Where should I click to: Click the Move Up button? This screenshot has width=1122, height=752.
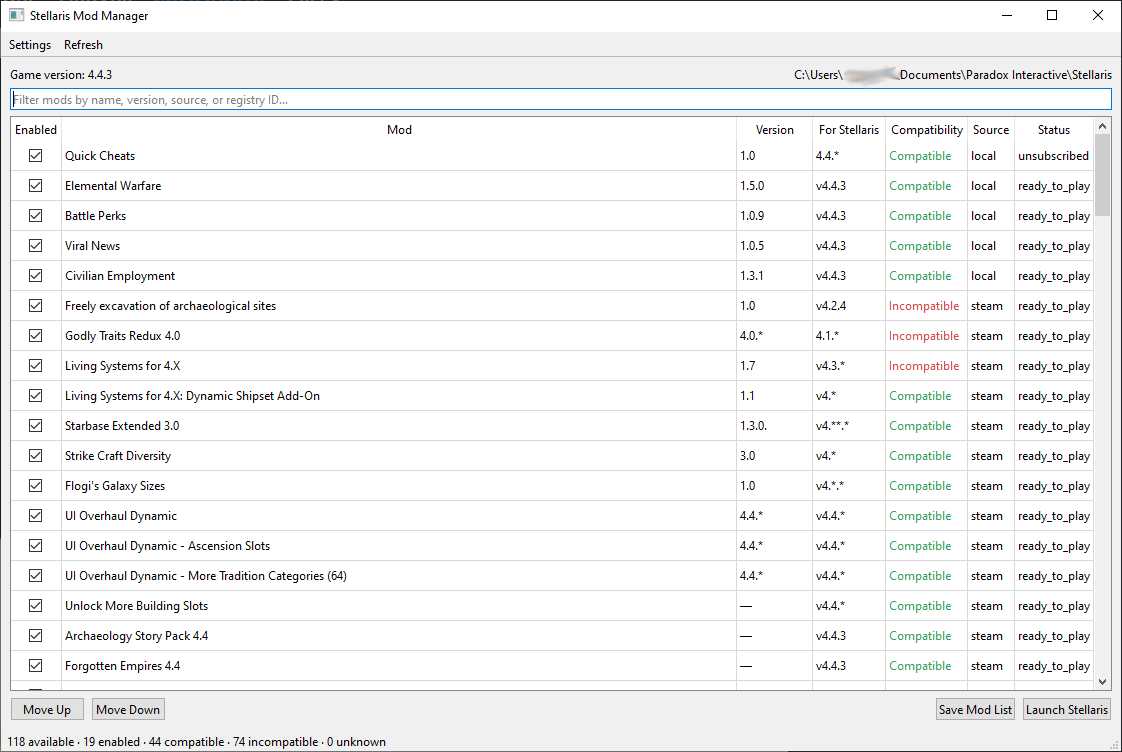point(47,709)
